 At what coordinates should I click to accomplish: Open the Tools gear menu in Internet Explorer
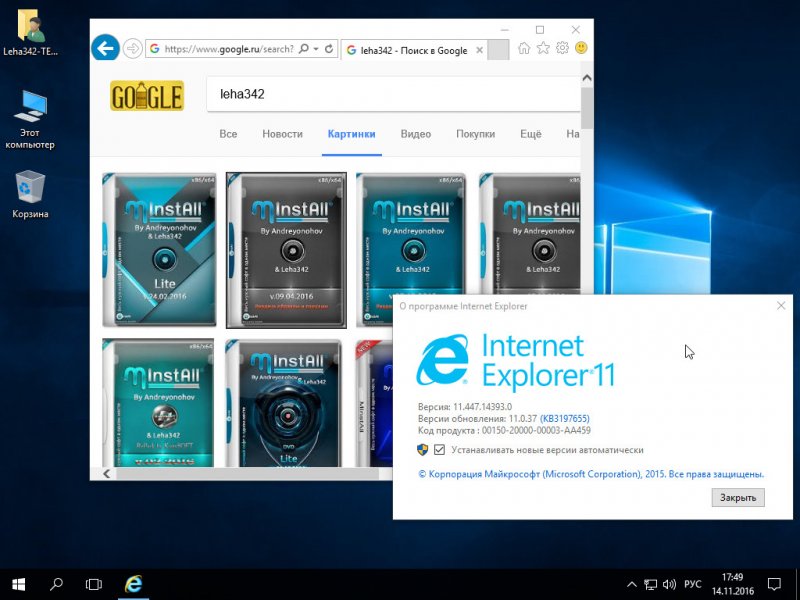(x=562, y=48)
